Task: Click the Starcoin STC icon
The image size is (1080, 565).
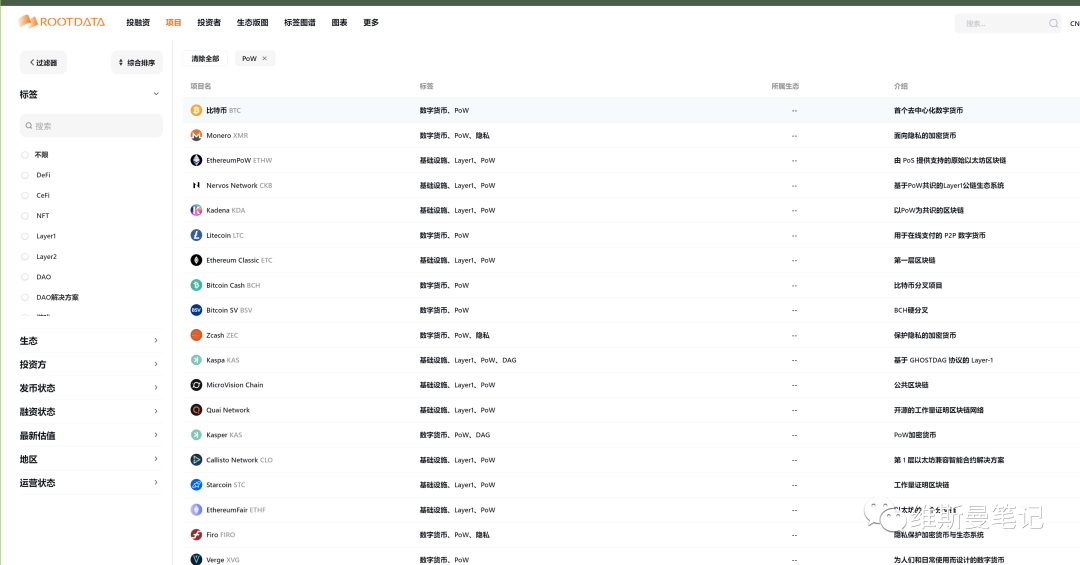Action: [x=196, y=485]
